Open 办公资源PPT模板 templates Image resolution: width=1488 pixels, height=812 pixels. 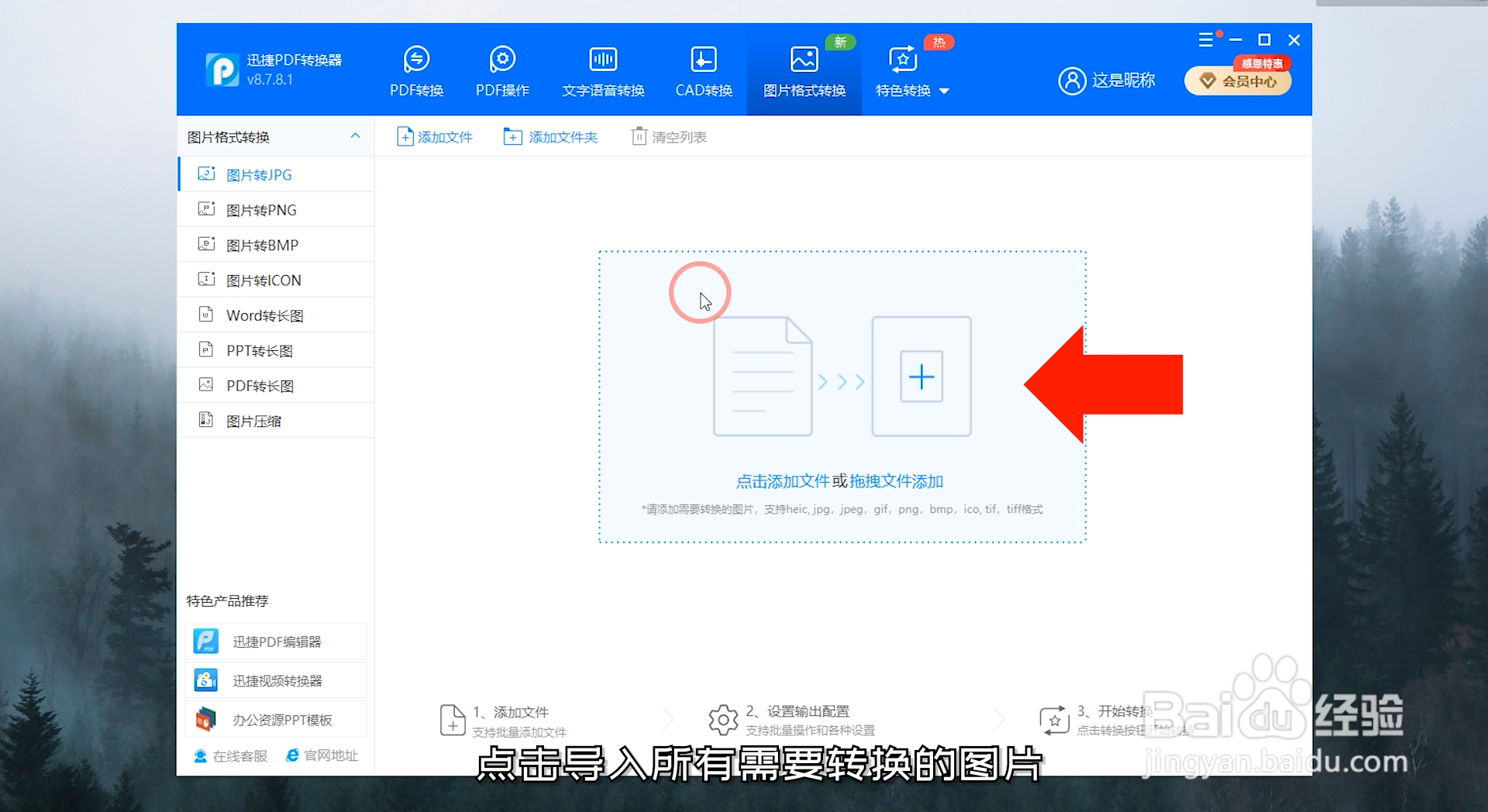(275, 719)
